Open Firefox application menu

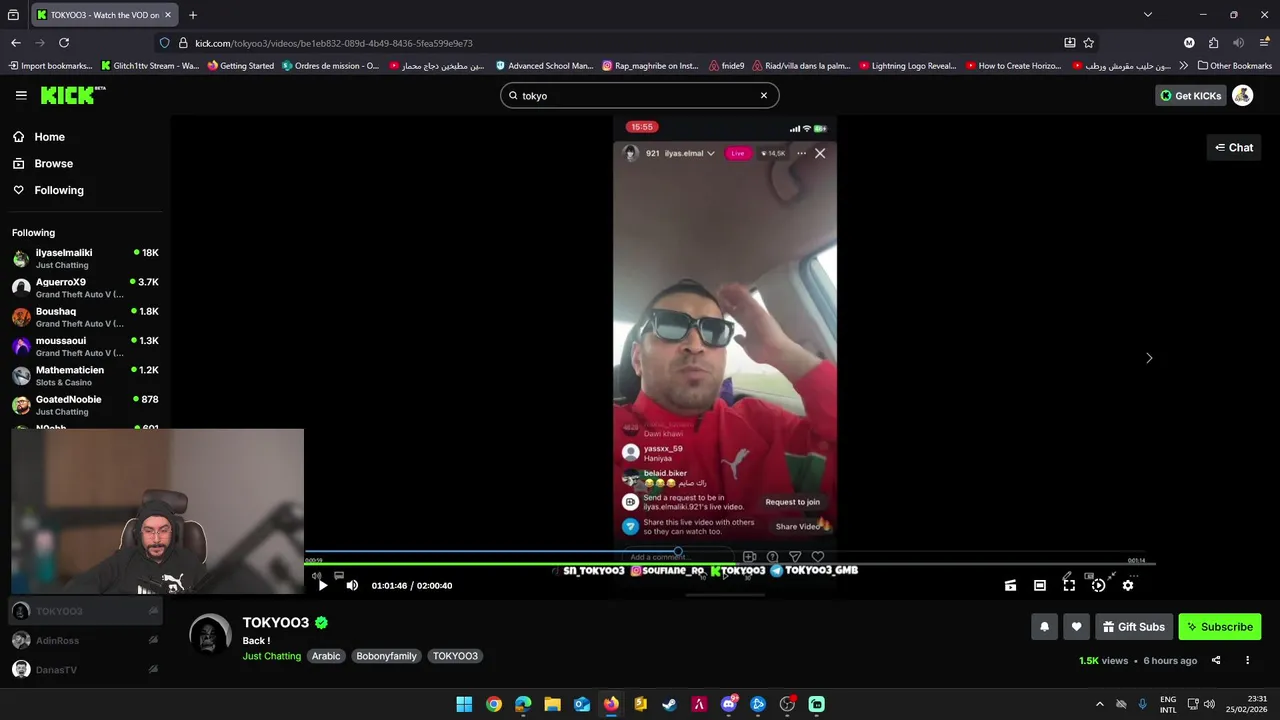[x=1264, y=43]
